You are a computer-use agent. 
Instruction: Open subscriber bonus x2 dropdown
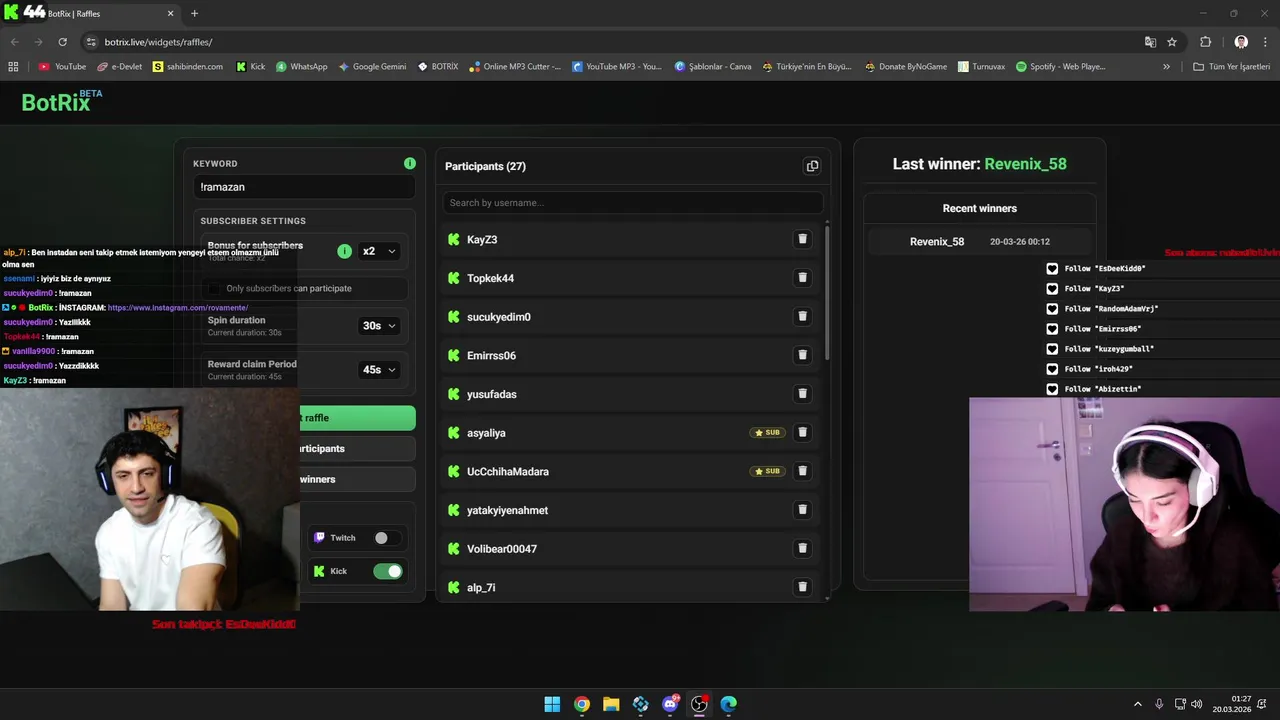coord(379,251)
